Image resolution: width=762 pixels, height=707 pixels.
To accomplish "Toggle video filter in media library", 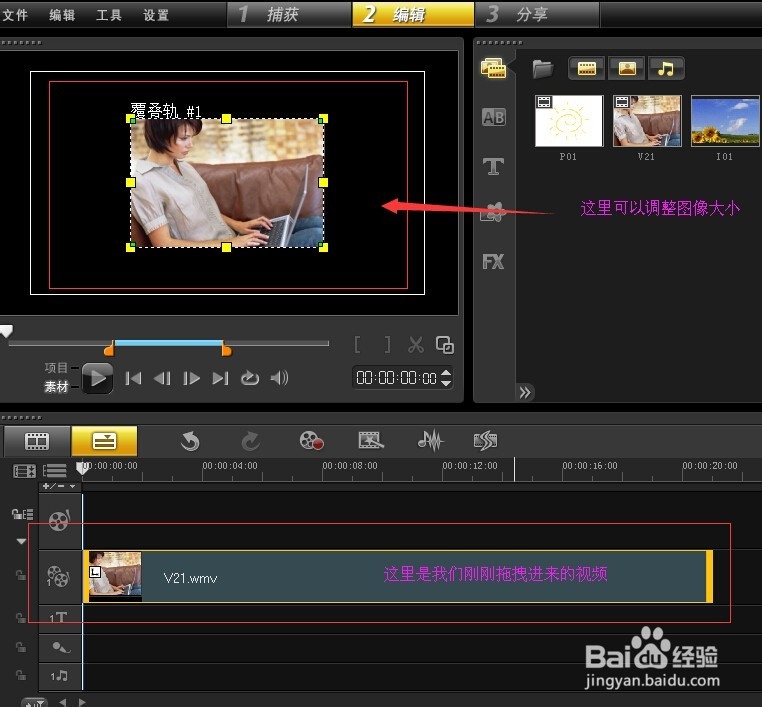I will 587,69.
